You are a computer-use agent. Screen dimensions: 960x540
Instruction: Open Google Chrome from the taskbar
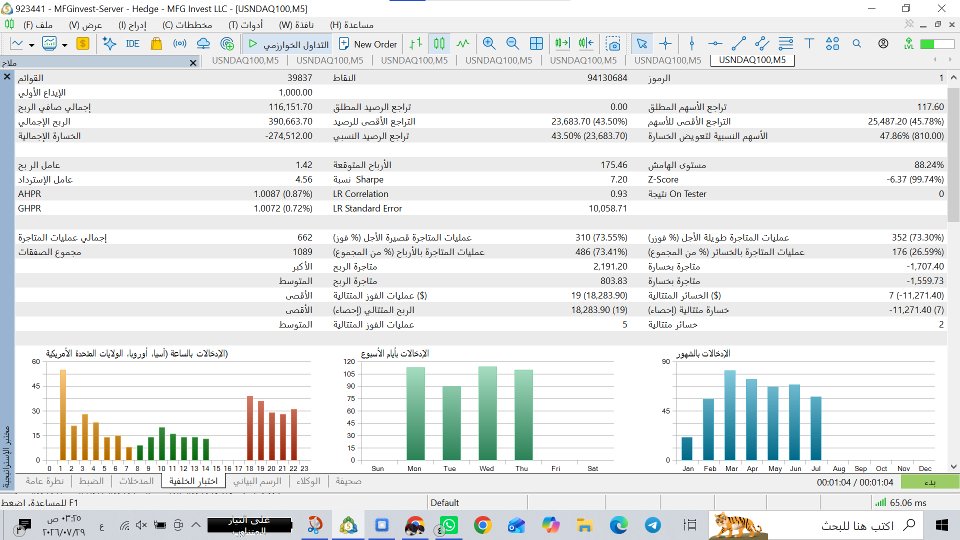(482, 525)
